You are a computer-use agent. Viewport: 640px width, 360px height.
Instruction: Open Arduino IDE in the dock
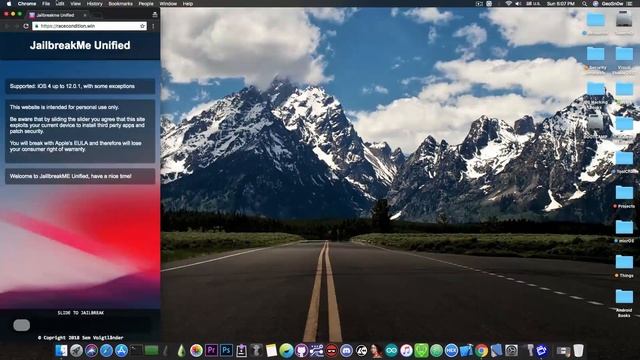[391, 351]
